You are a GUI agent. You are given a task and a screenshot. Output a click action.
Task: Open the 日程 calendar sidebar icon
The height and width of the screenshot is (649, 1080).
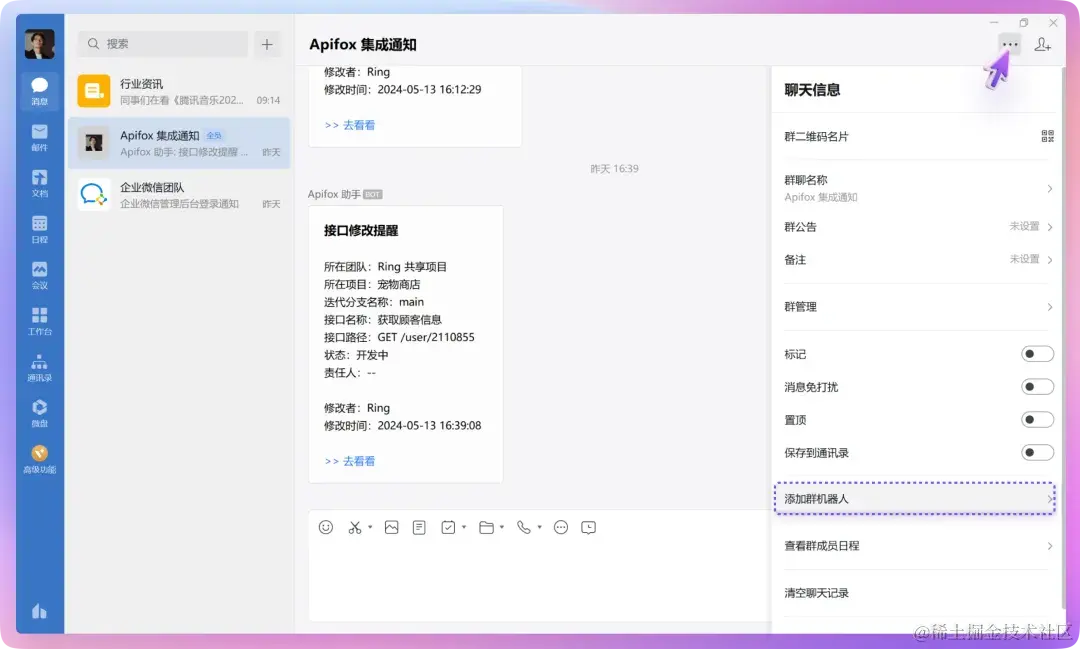point(39,229)
